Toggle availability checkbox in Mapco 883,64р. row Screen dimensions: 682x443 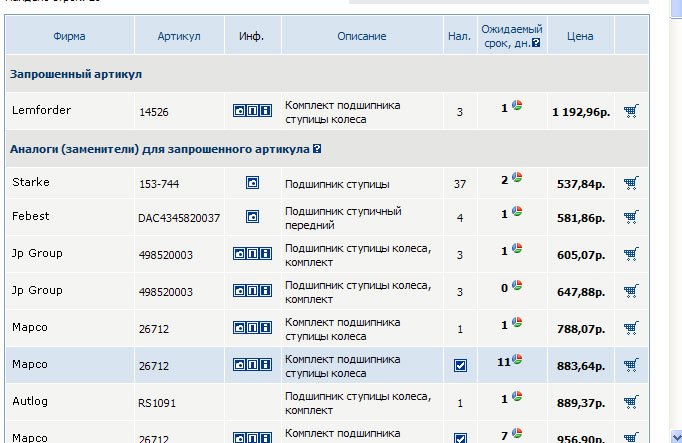(460, 366)
